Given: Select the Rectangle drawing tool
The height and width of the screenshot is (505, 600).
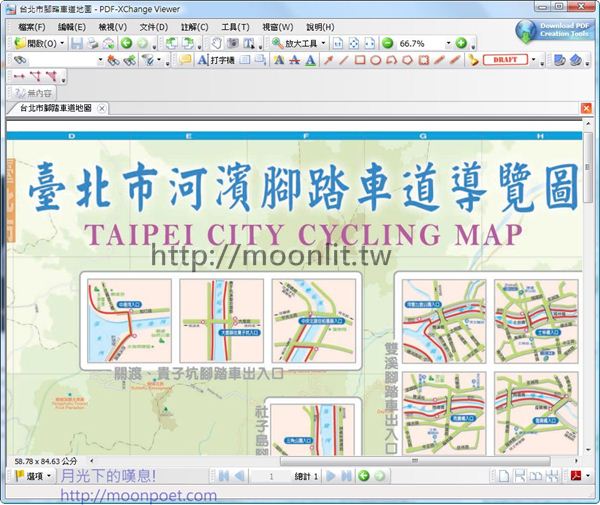Looking at the screenshot, I should (x=361, y=60).
